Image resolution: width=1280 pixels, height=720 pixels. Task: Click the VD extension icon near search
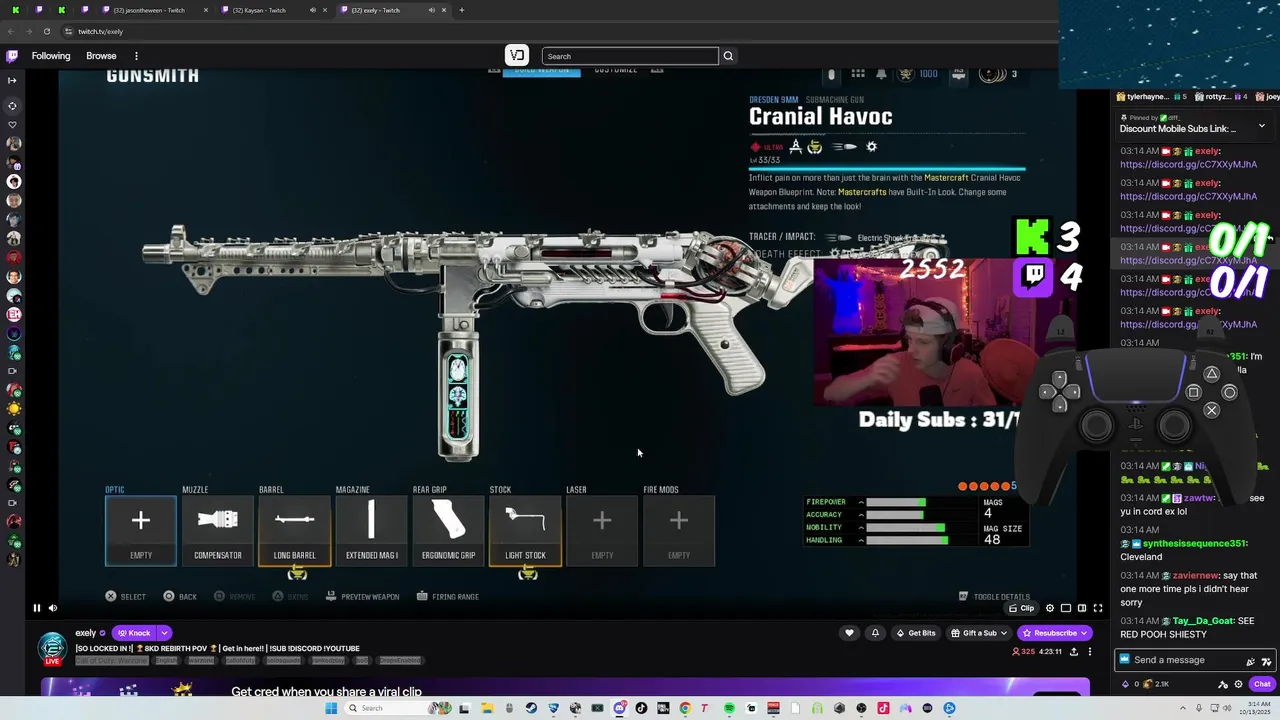point(516,56)
